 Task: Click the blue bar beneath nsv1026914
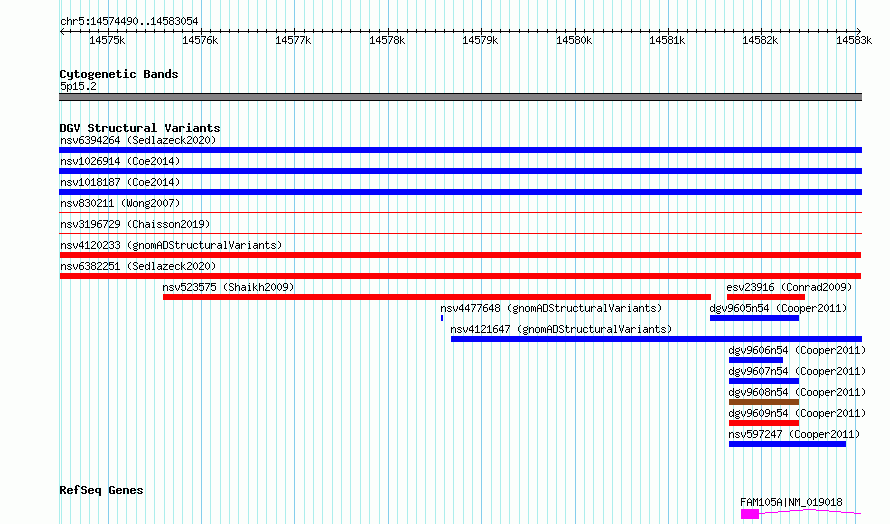point(460,171)
